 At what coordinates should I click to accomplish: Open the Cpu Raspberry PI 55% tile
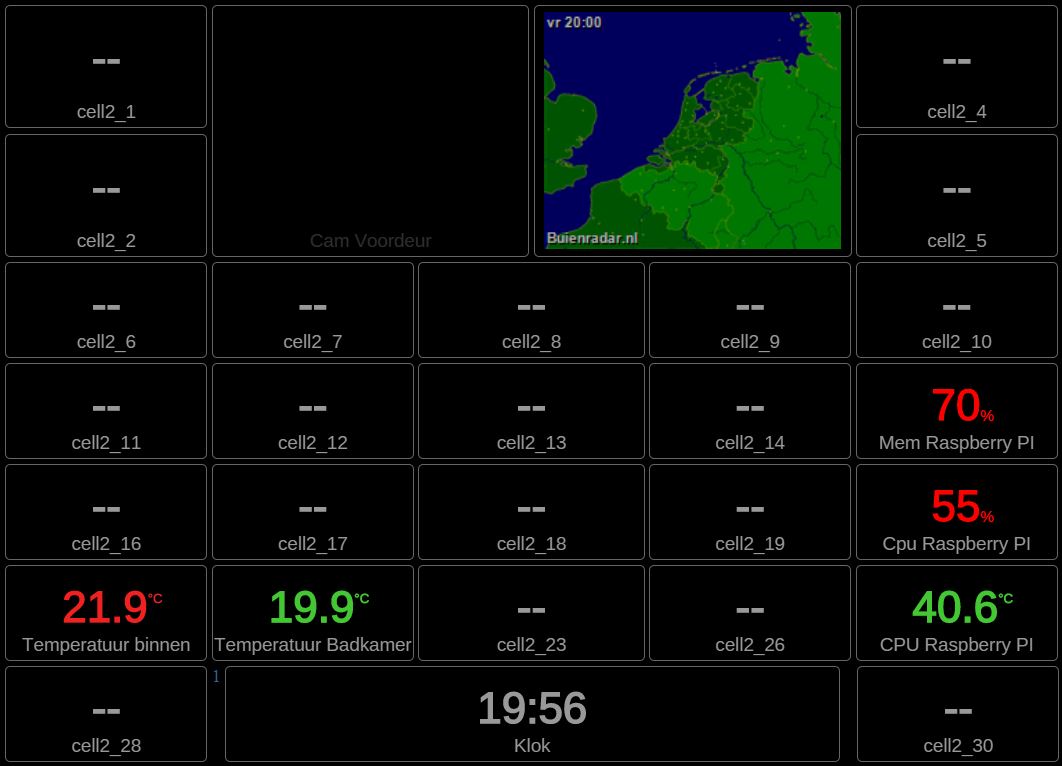click(956, 512)
